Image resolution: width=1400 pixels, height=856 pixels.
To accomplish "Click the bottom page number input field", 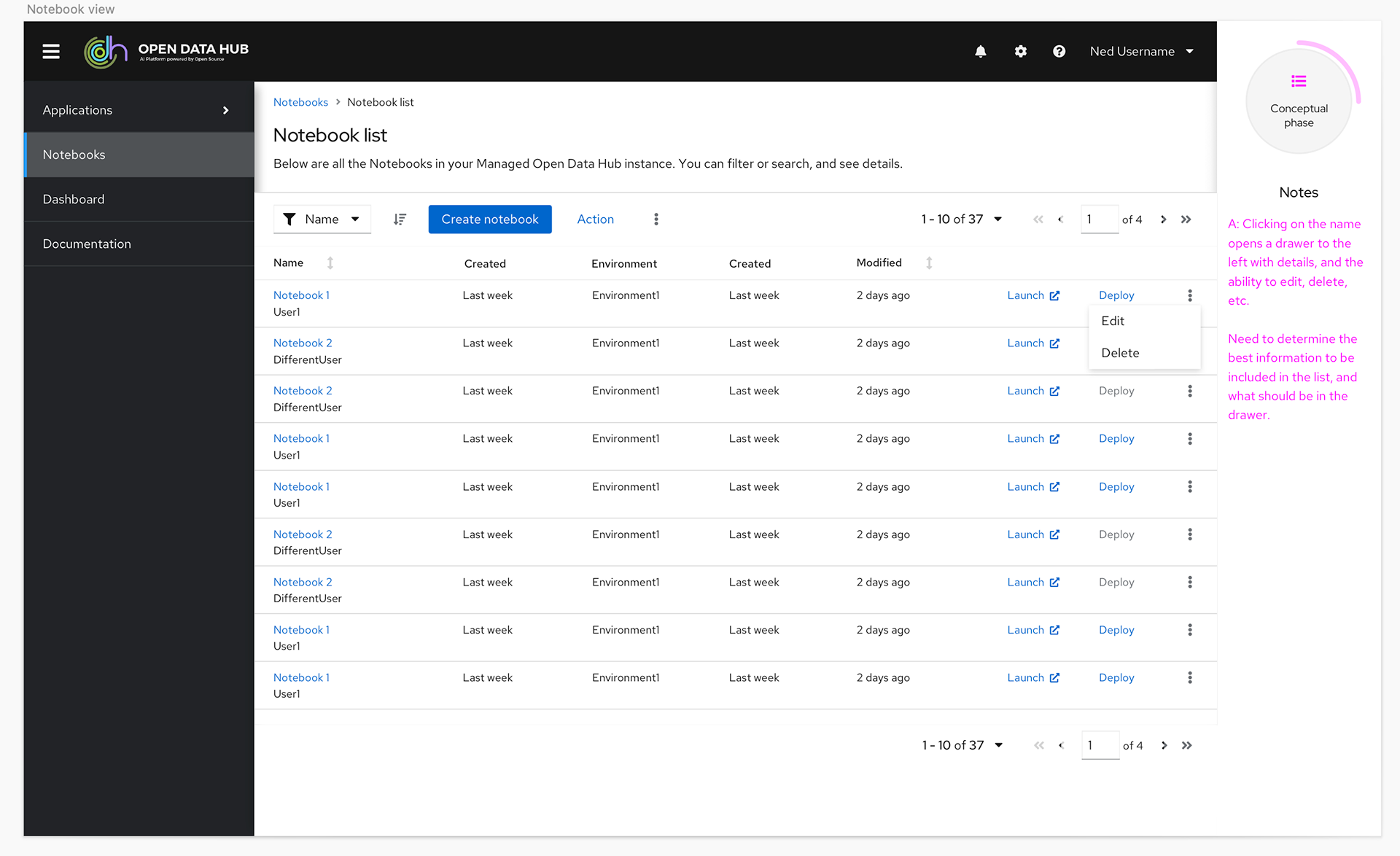I will click(x=1100, y=745).
